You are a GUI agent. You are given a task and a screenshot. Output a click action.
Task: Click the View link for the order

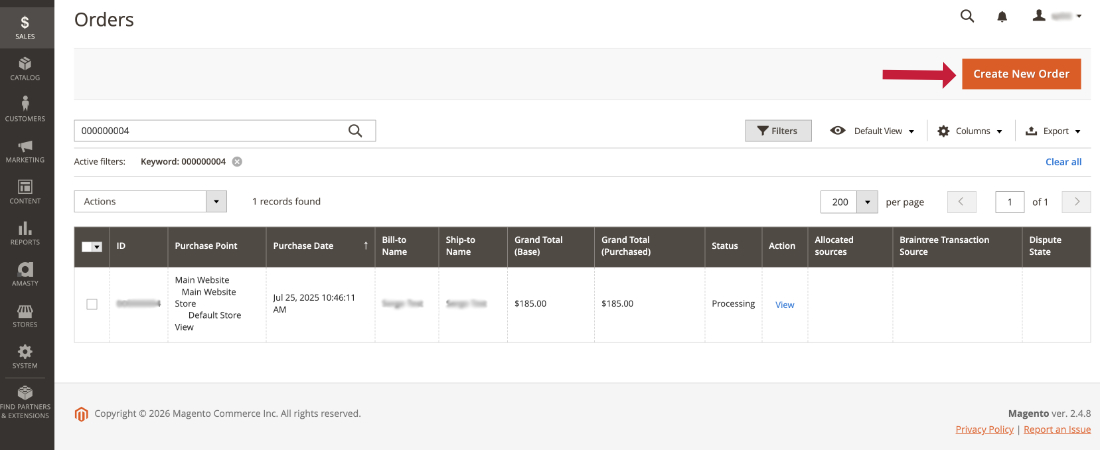point(784,305)
